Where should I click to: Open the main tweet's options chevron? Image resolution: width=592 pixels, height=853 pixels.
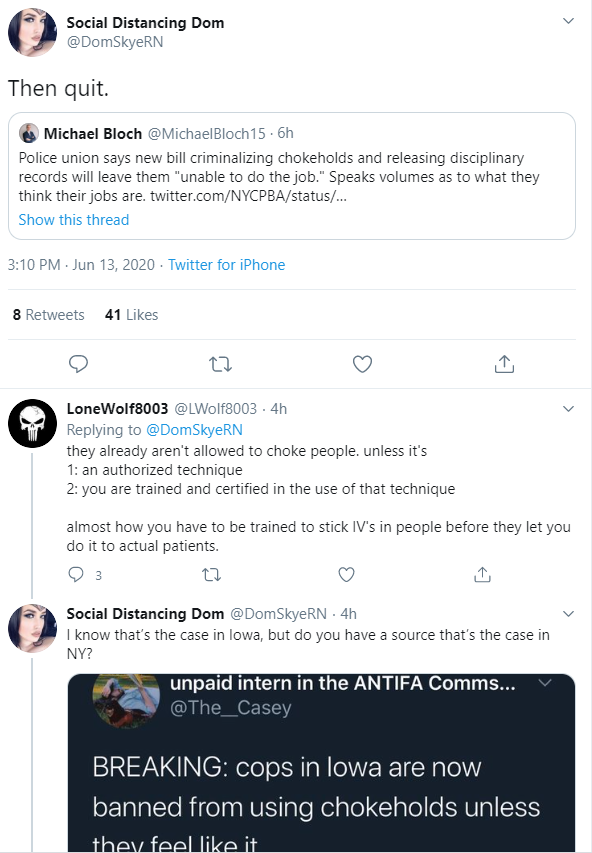coord(569,21)
